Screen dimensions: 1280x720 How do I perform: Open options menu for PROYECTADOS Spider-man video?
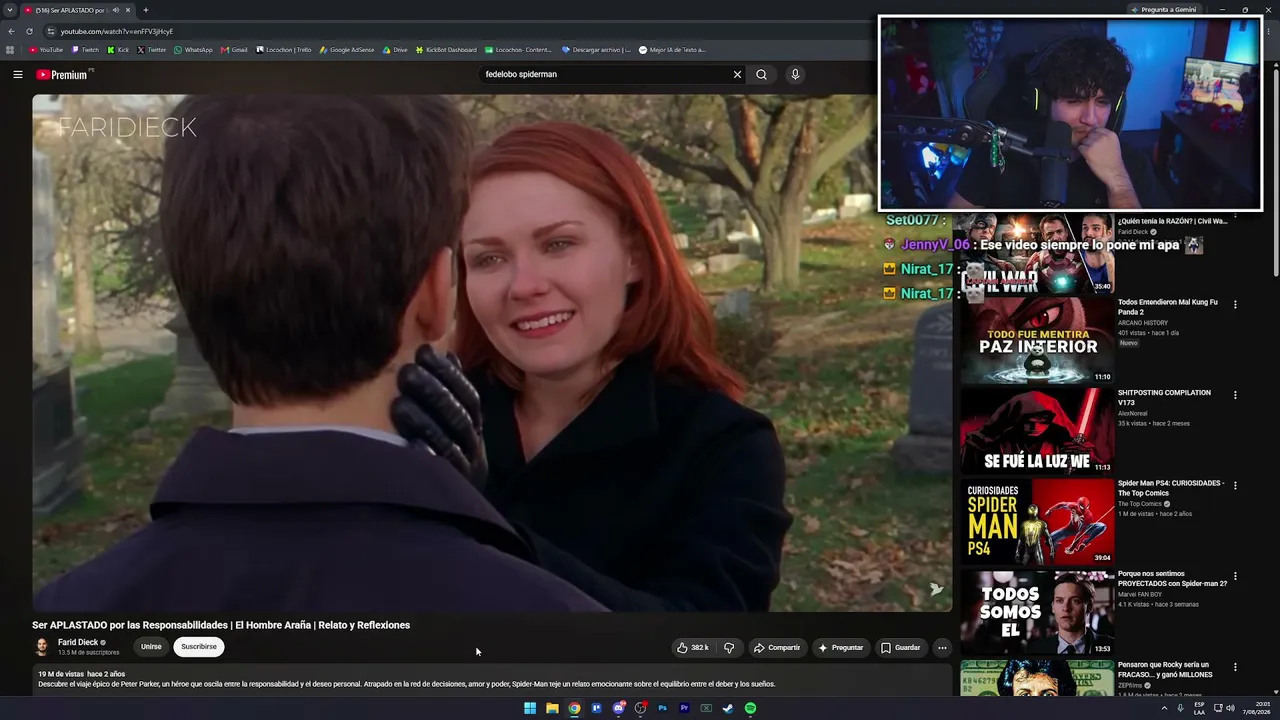(x=1235, y=576)
